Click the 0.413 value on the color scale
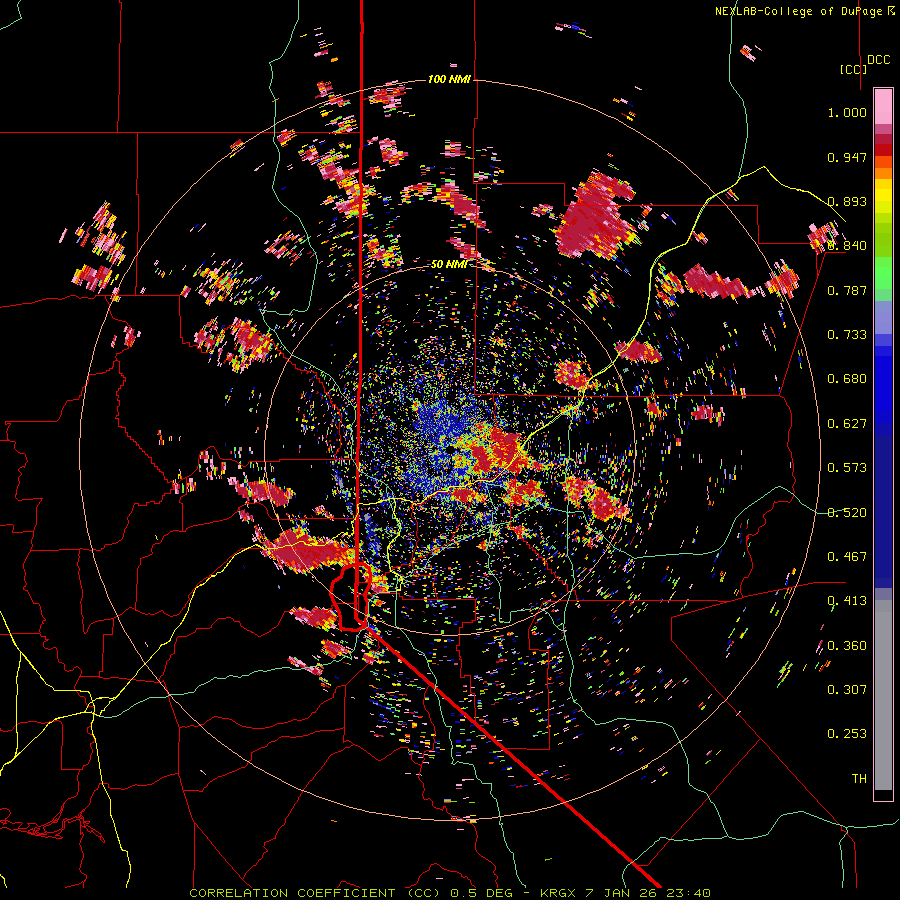Image resolution: width=900 pixels, height=900 pixels. click(847, 601)
